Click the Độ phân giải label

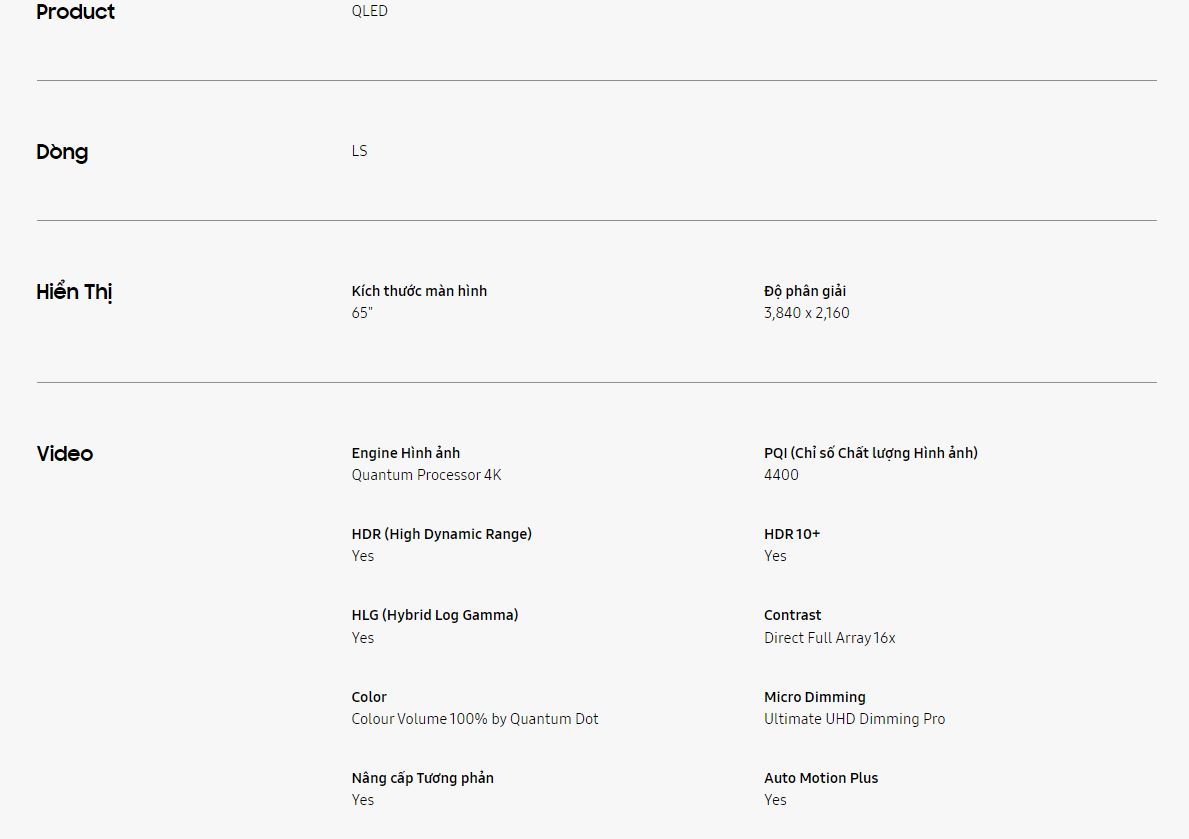click(x=804, y=291)
